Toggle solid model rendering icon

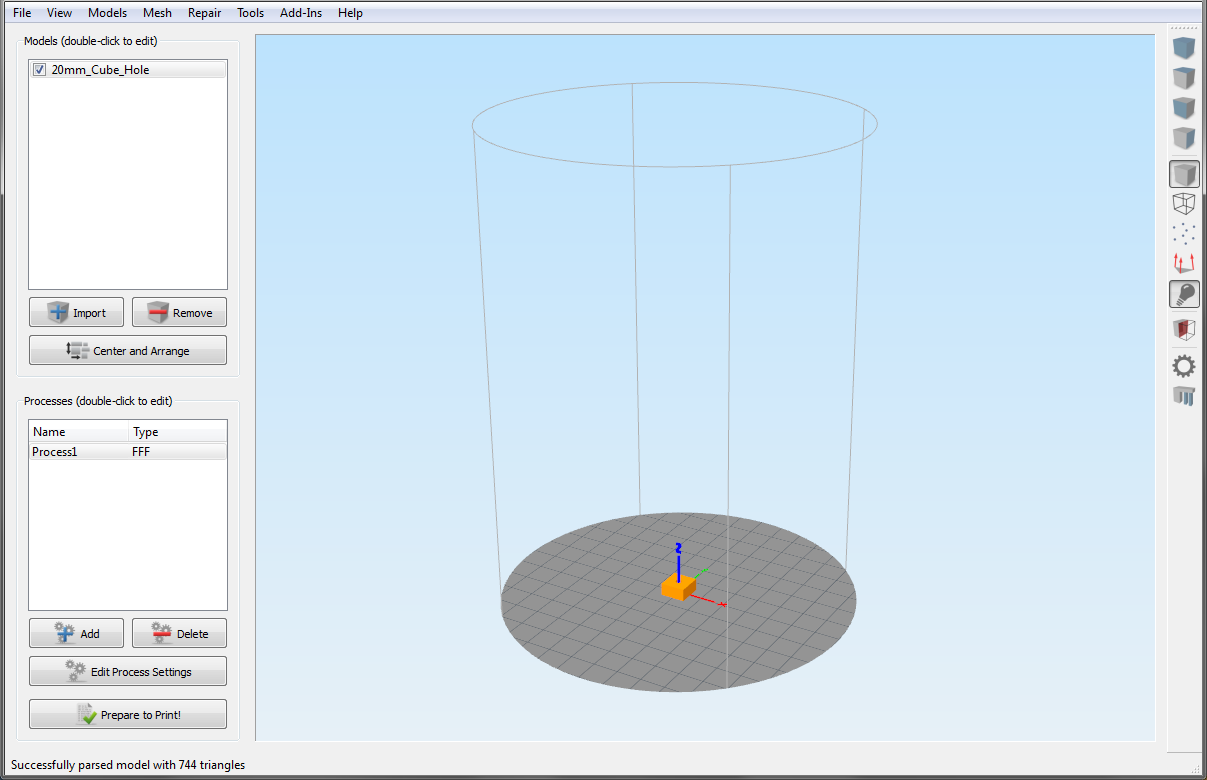pos(1184,174)
